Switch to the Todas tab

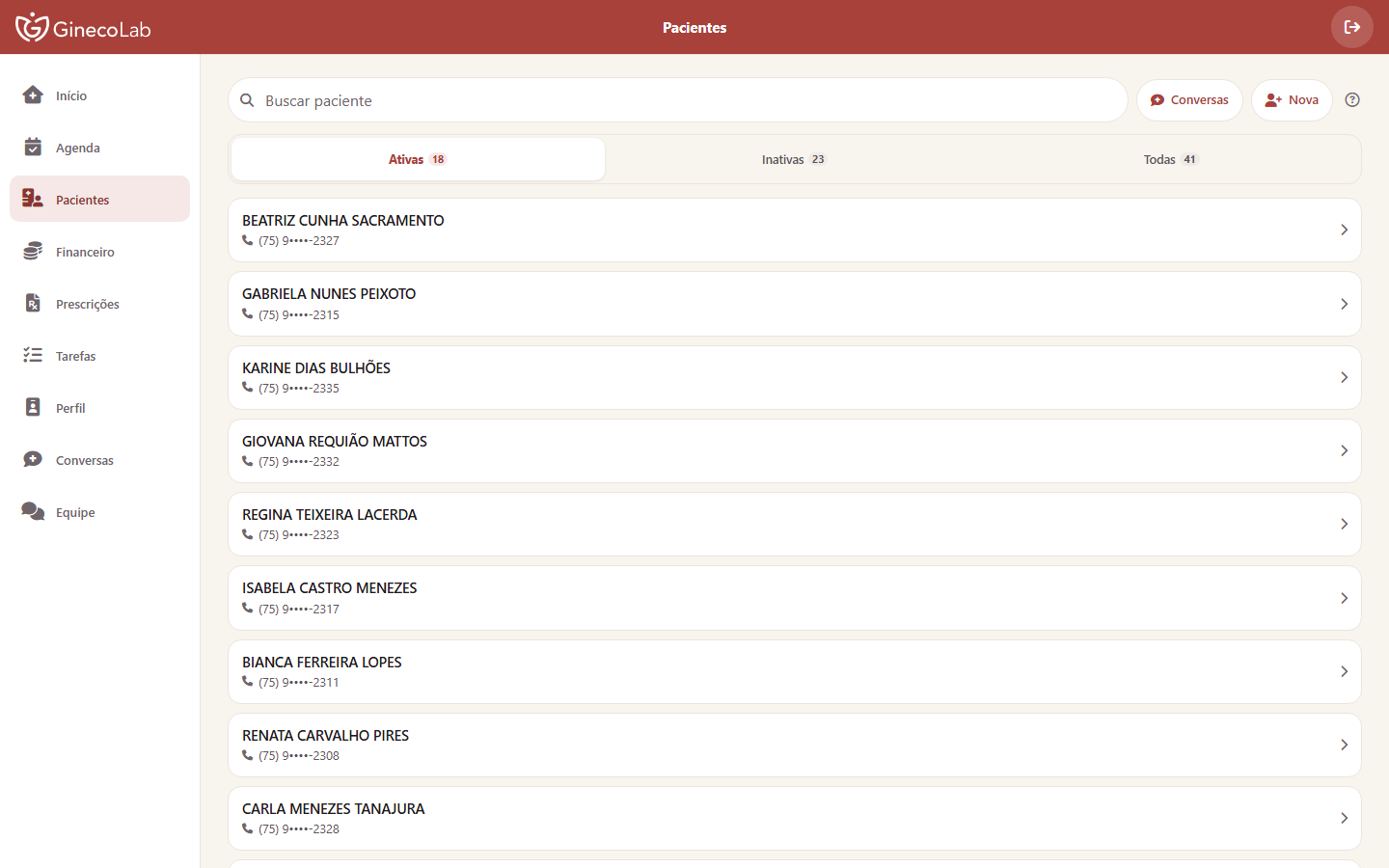[x=1171, y=159]
